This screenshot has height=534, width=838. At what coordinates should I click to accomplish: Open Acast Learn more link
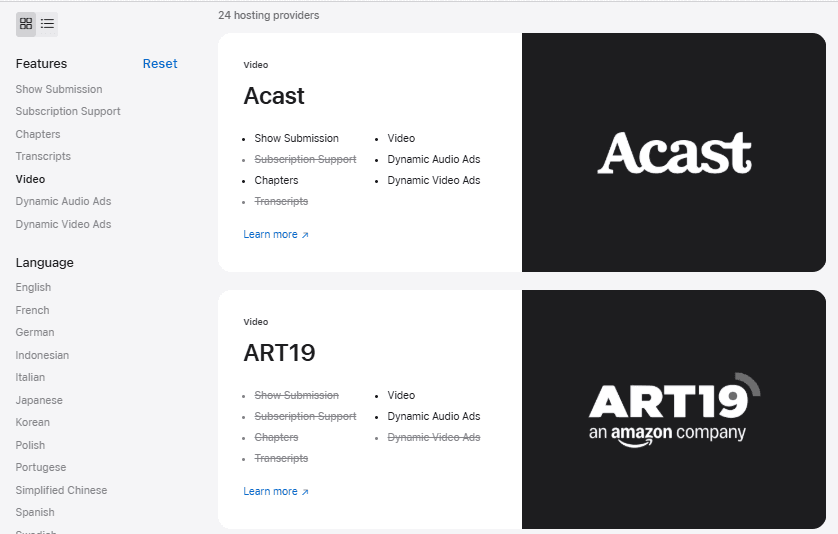276,234
